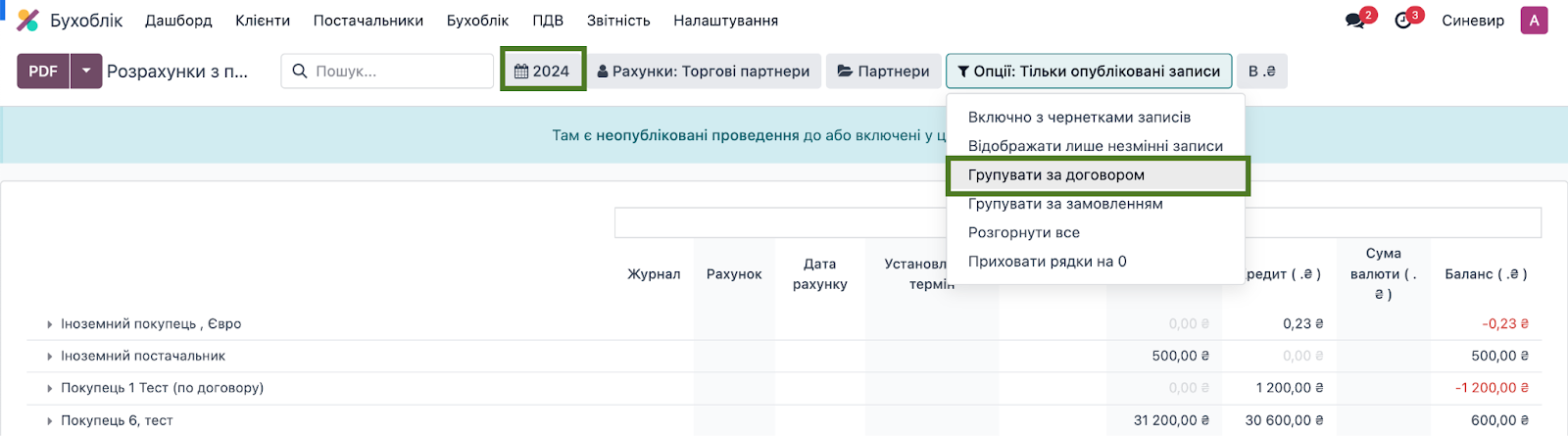Open dropdown arrow next to PDF
The height and width of the screenshot is (436, 1568).
[86, 71]
